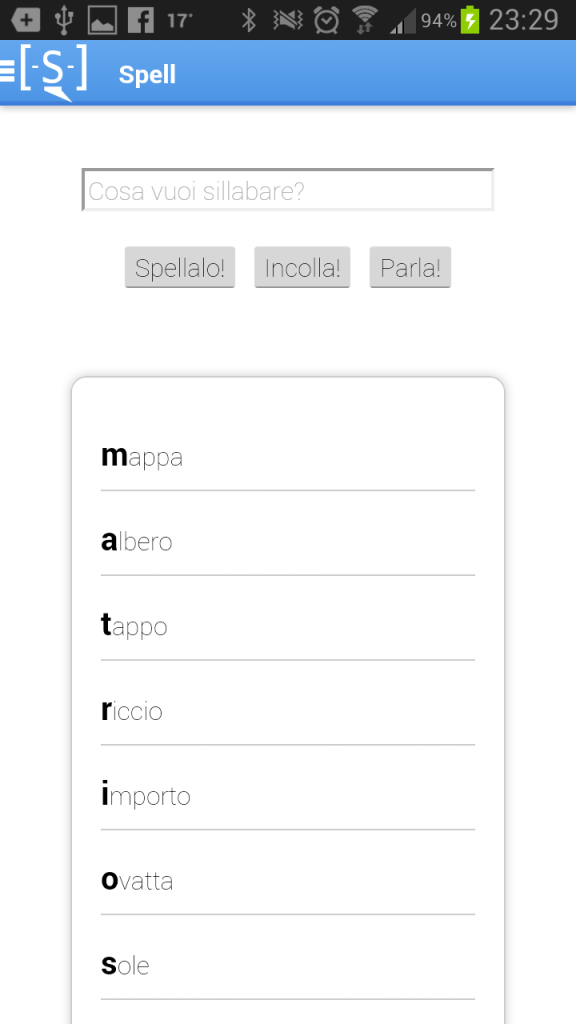Screen dimensions: 576x1024
Task: Tap the alarm clock status icon
Action: pos(326,20)
